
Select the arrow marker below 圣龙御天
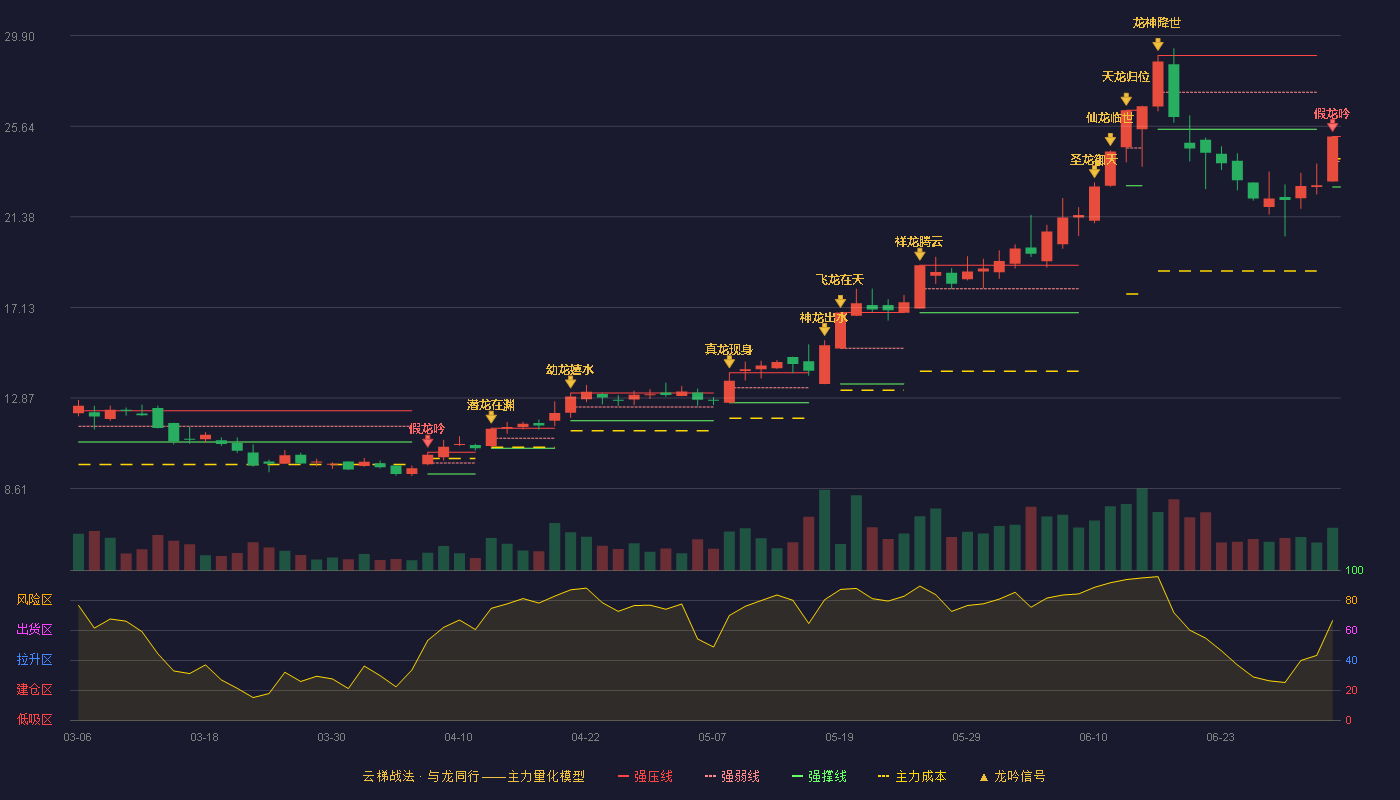pyautogui.click(x=1094, y=172)
